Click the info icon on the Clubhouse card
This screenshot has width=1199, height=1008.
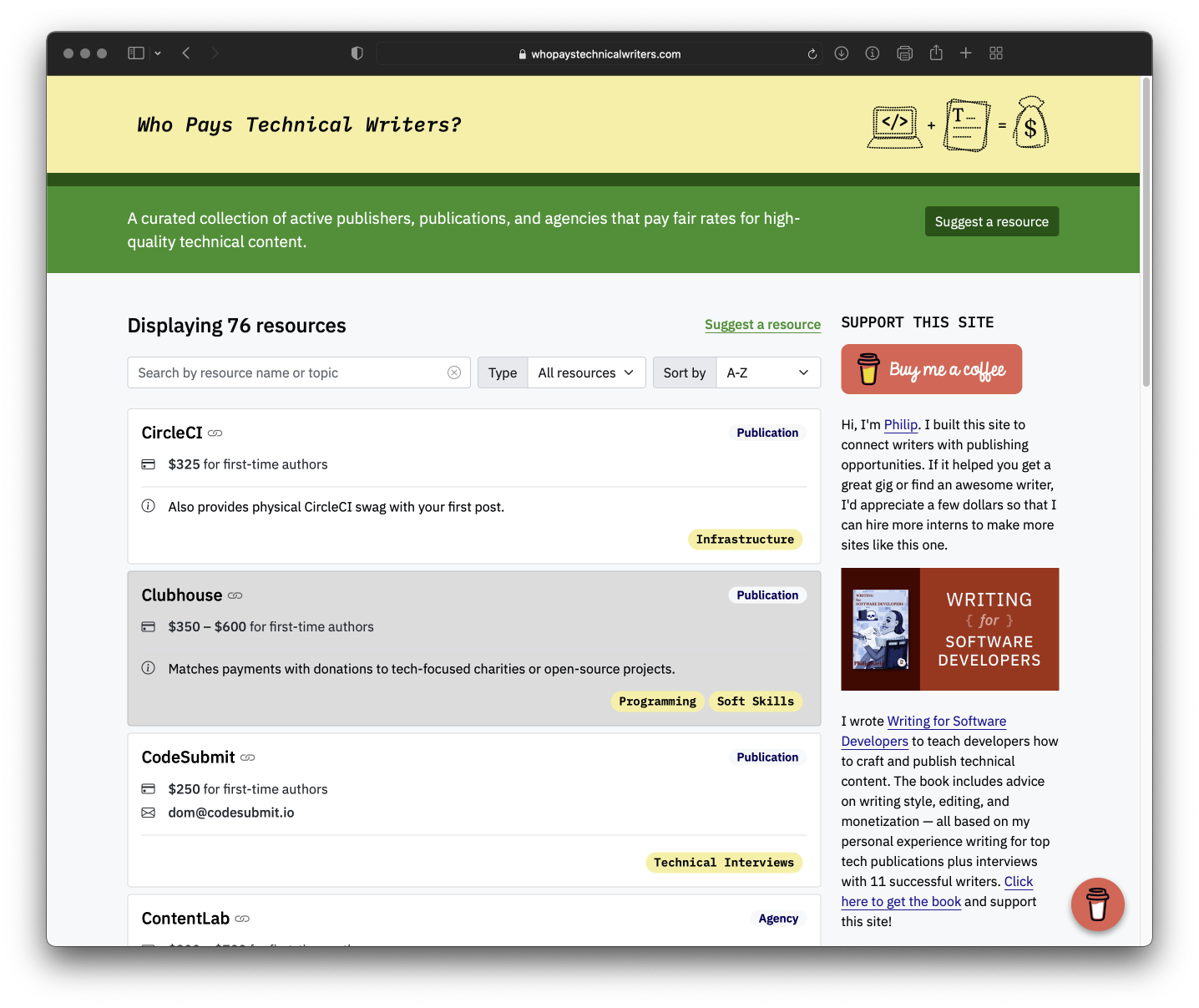[x=149, y=667]
